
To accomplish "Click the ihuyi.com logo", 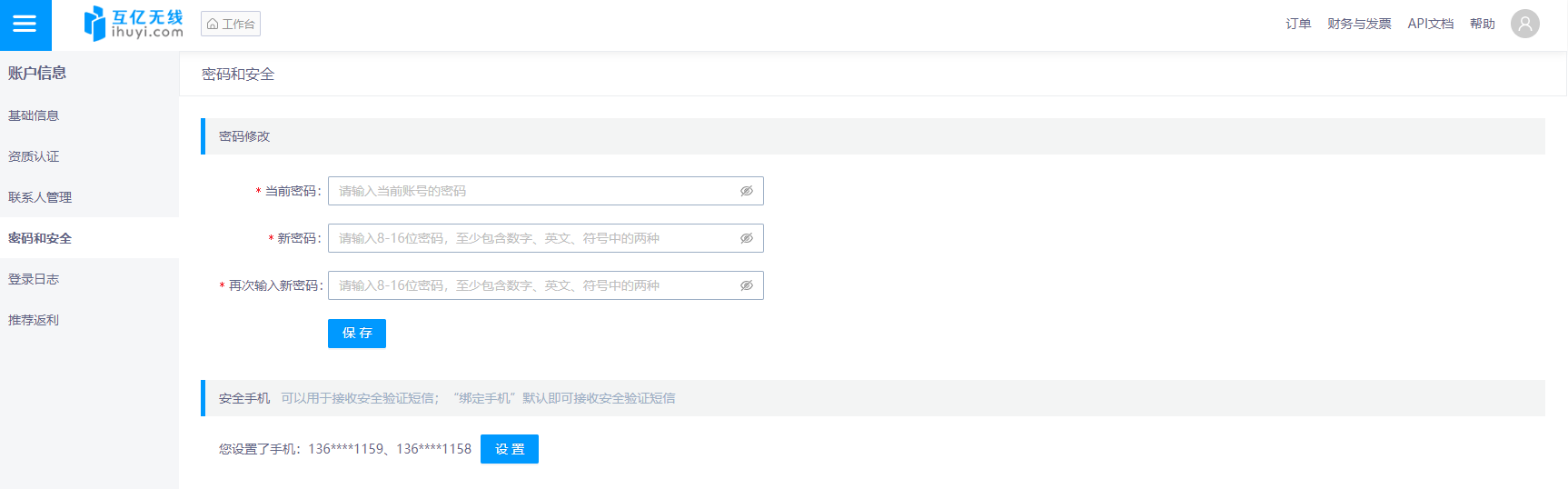I will 134,24.
